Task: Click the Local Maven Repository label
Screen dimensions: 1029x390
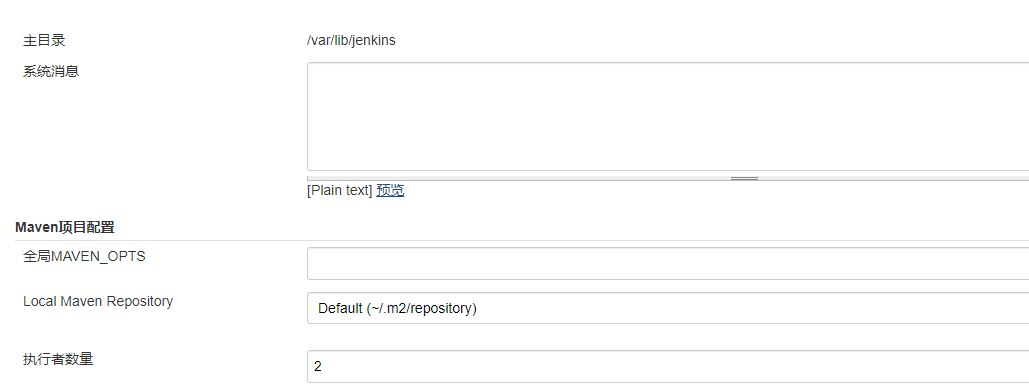Action: 98,301
